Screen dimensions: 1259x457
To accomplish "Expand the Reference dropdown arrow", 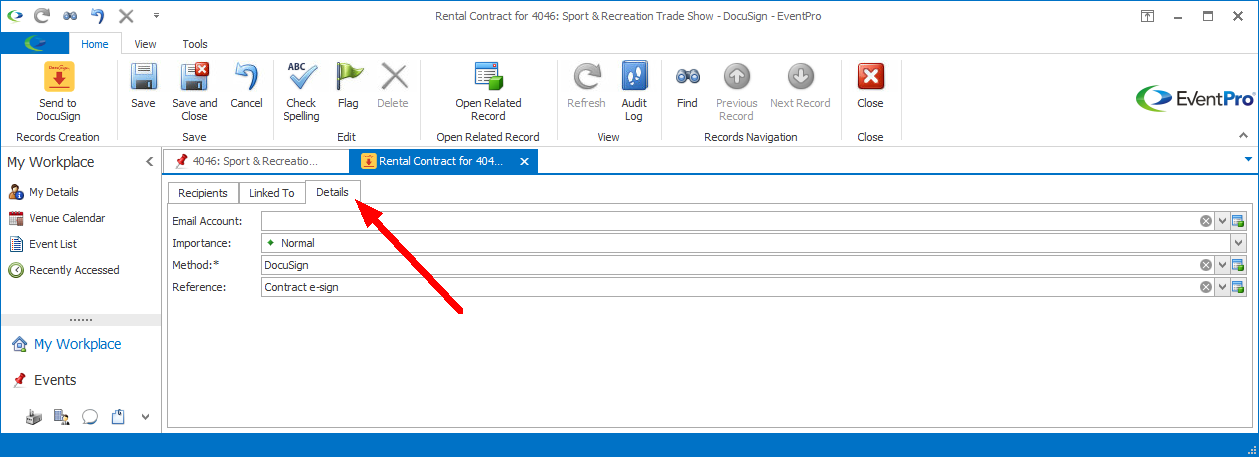I will [x=1222, y=287].
